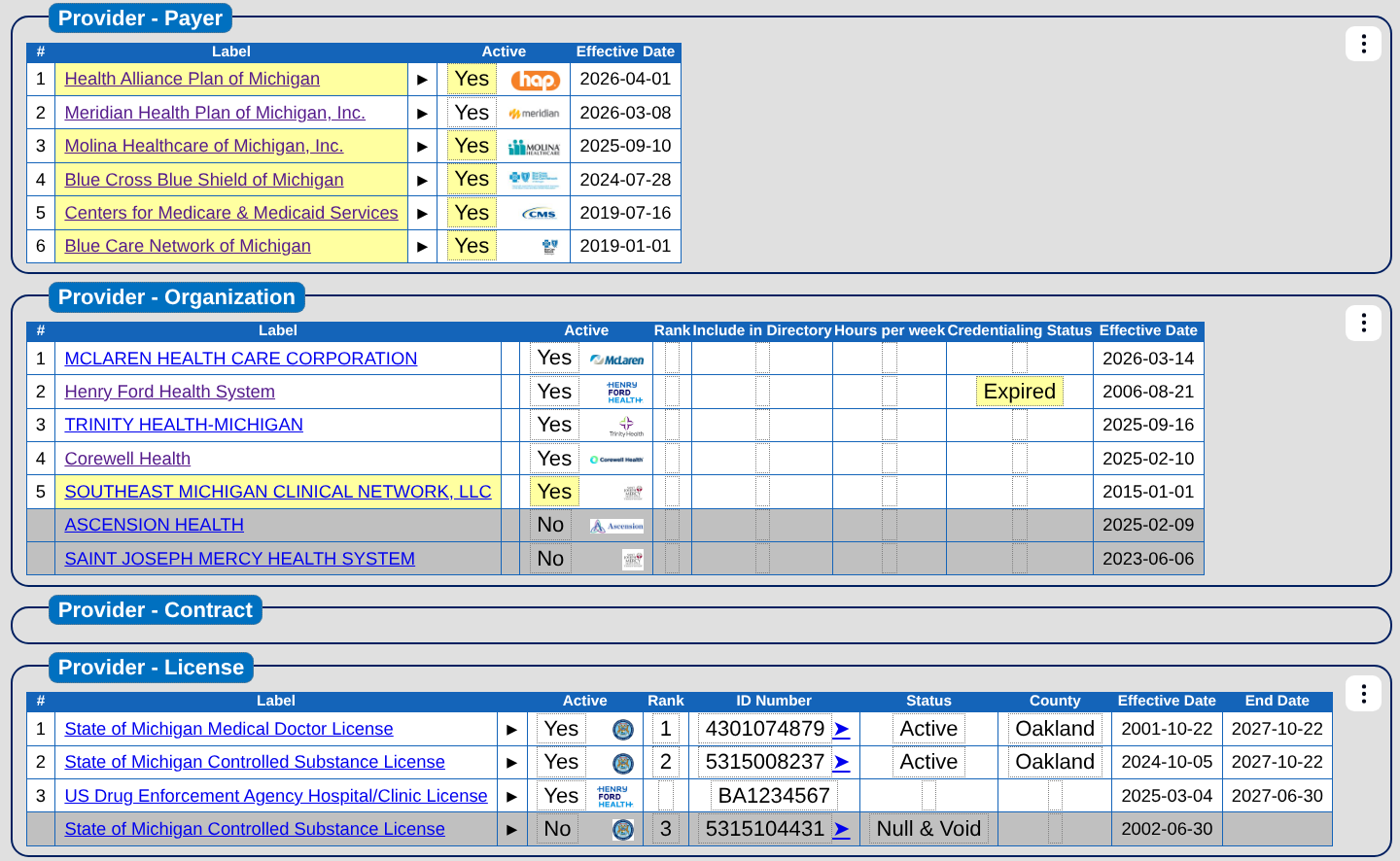Screen dimensions: 1400x861
Task: Click the state seal beside ID 5315008237
Action: pyautogui.click(x=623, y=763)
